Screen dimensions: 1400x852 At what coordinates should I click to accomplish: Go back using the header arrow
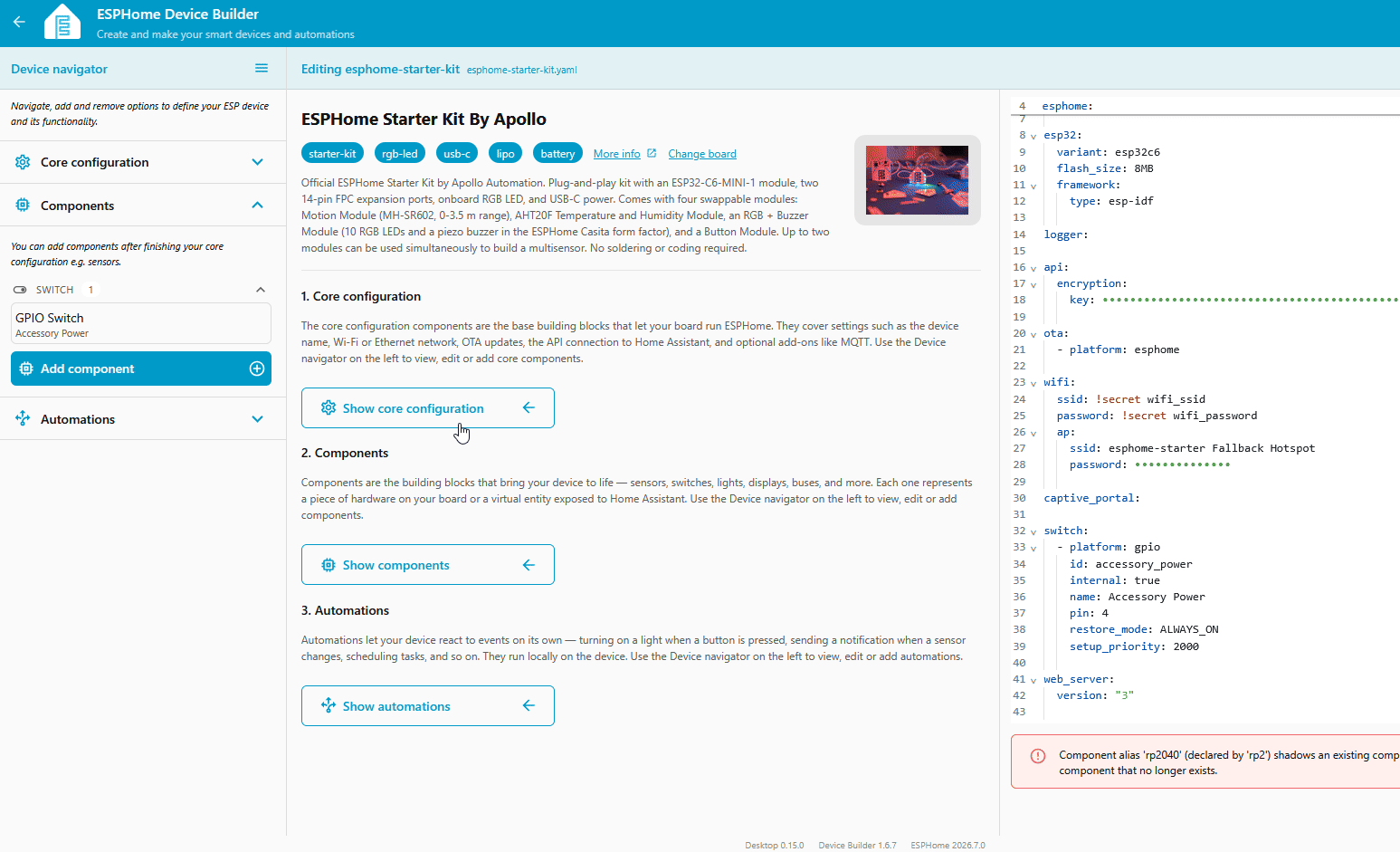click(x=19, y=23)
